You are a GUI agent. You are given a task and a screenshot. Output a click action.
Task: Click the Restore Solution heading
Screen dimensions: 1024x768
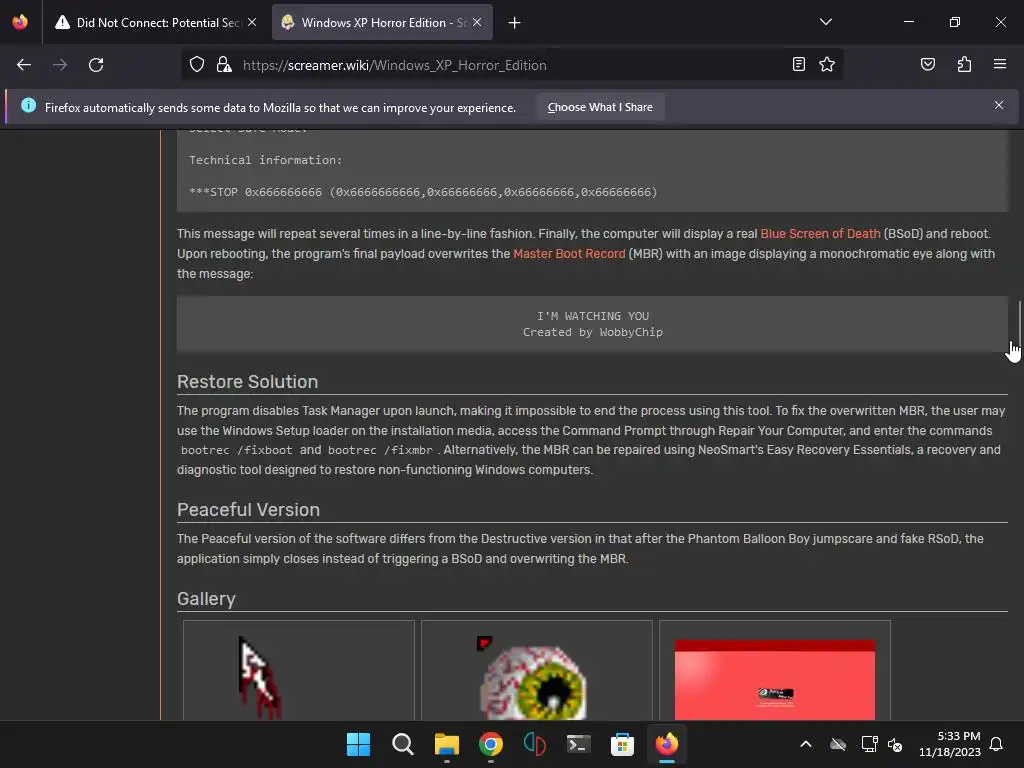point(248,381)
